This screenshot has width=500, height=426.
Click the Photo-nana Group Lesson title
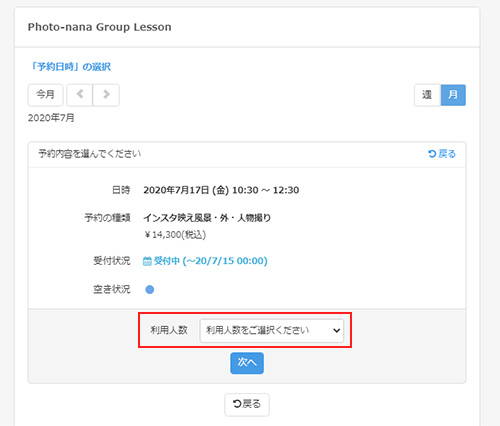coord(100,27)
